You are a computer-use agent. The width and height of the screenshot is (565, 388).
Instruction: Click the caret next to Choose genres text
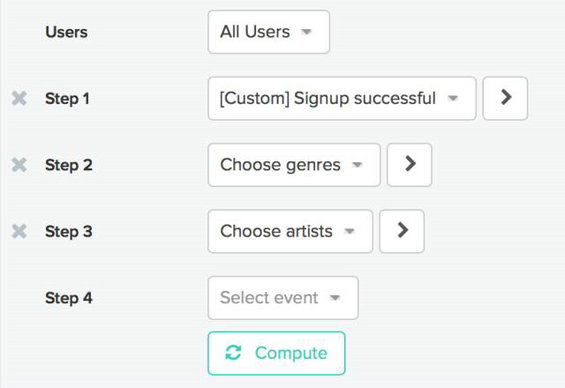coord(357,165)
